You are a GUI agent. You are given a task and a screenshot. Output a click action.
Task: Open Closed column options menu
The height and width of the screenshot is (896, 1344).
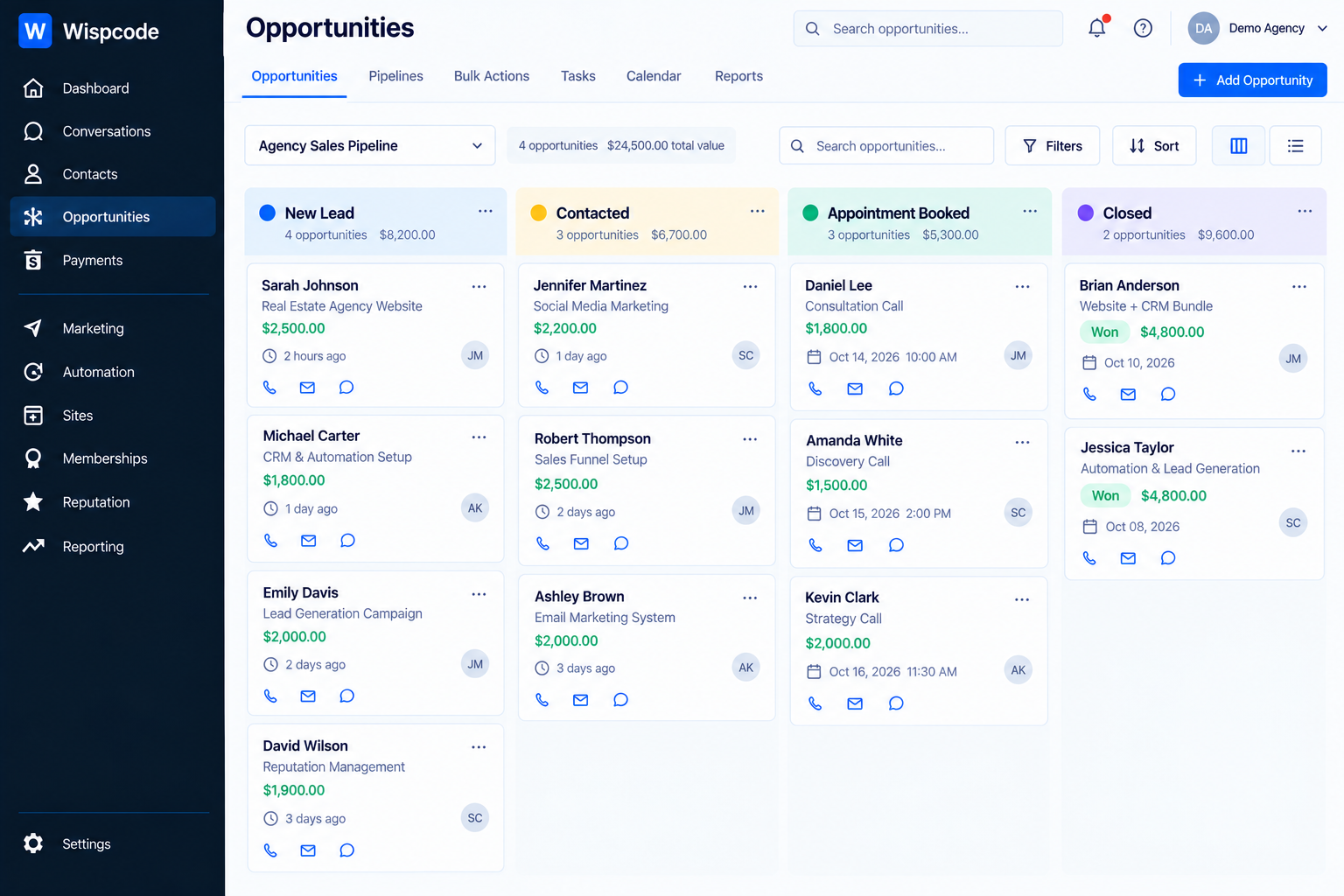[1305, 211]
